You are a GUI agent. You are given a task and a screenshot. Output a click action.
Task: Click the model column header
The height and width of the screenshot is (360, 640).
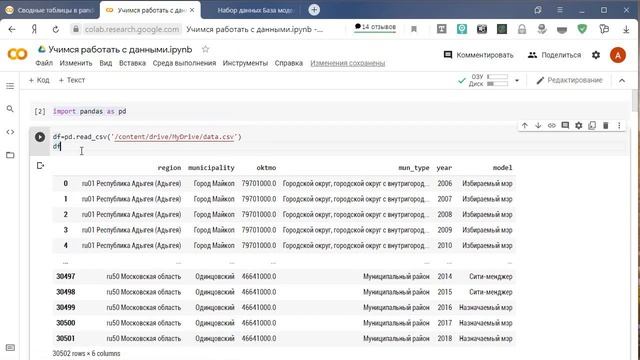[x=502, y=167]
